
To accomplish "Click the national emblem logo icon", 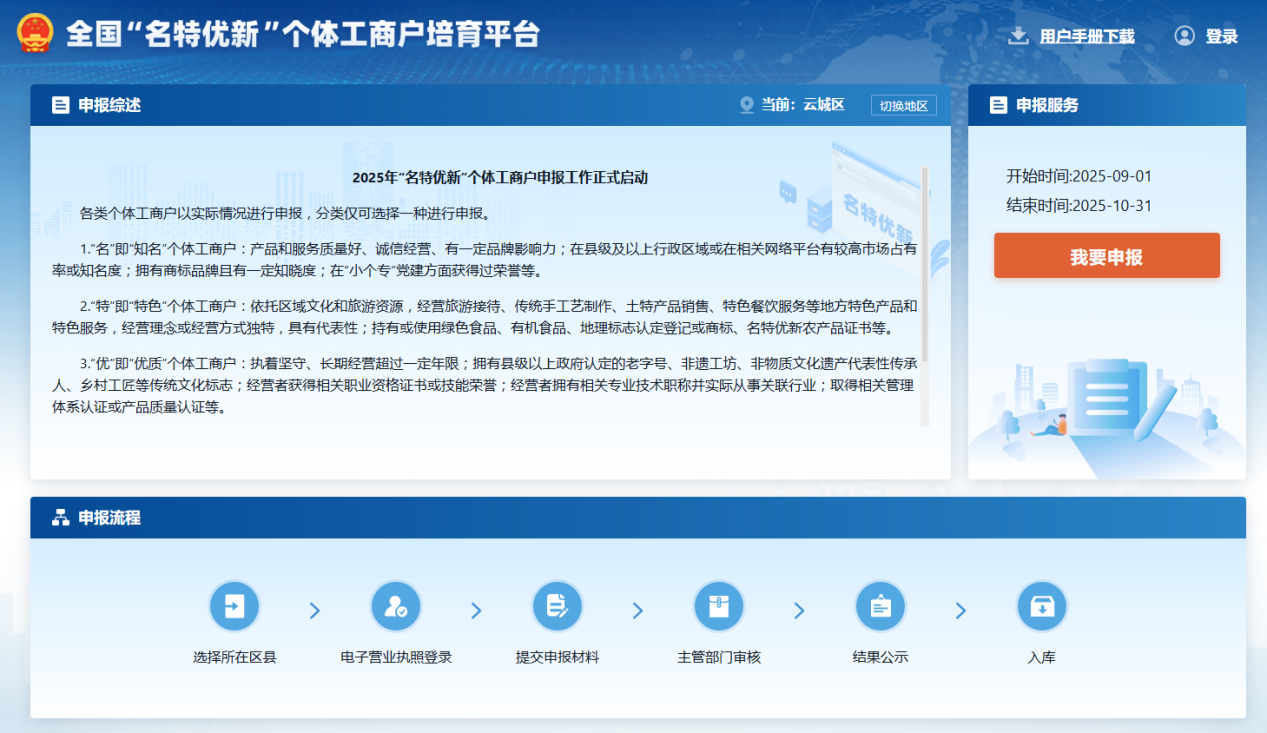I will click(36, 34).
